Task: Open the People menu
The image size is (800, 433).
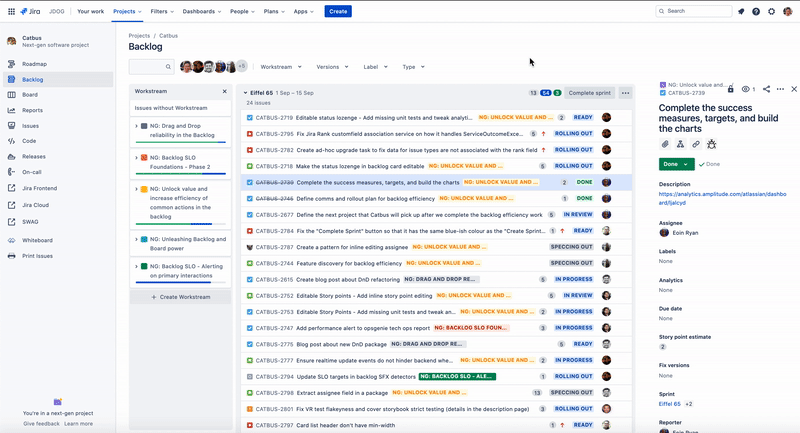Action: coord(242,11)
